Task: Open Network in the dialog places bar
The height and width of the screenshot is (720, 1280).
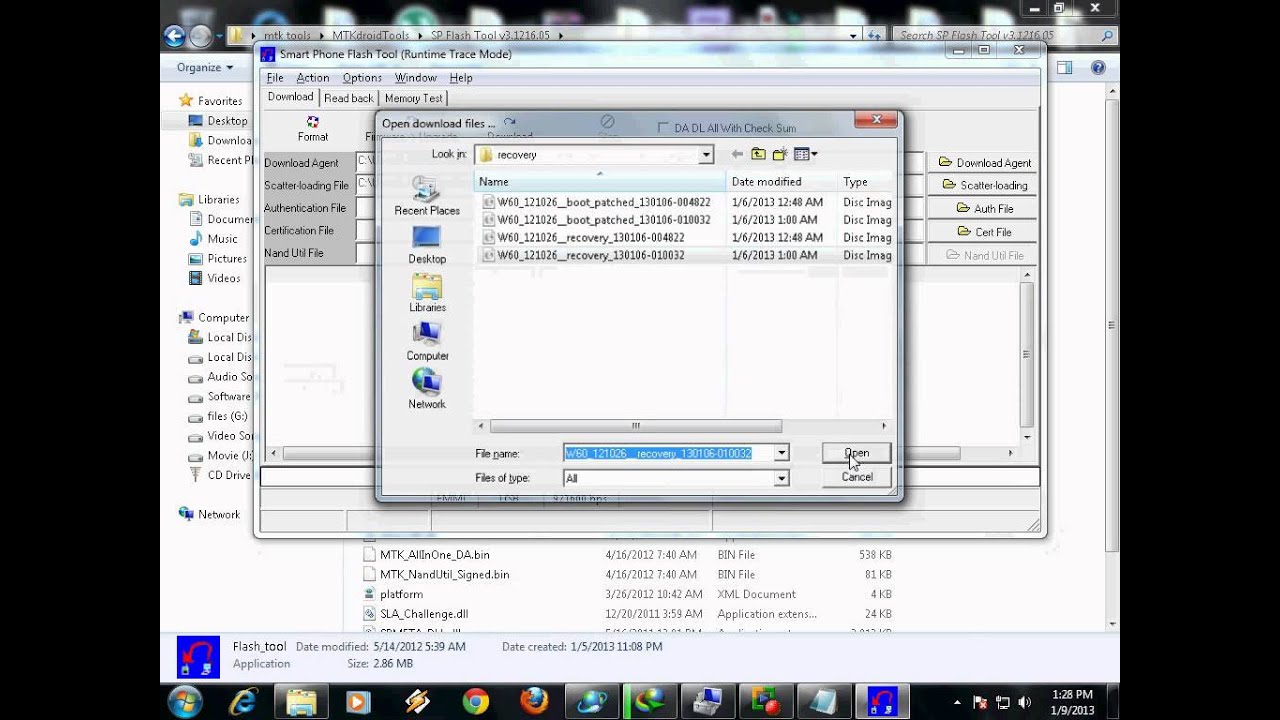Action: click(x=427, y=389)
